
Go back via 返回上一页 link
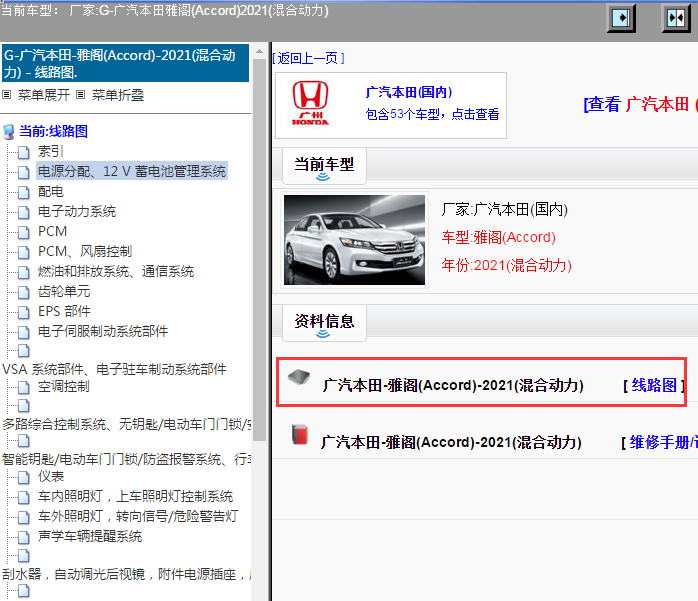point(308,58)
